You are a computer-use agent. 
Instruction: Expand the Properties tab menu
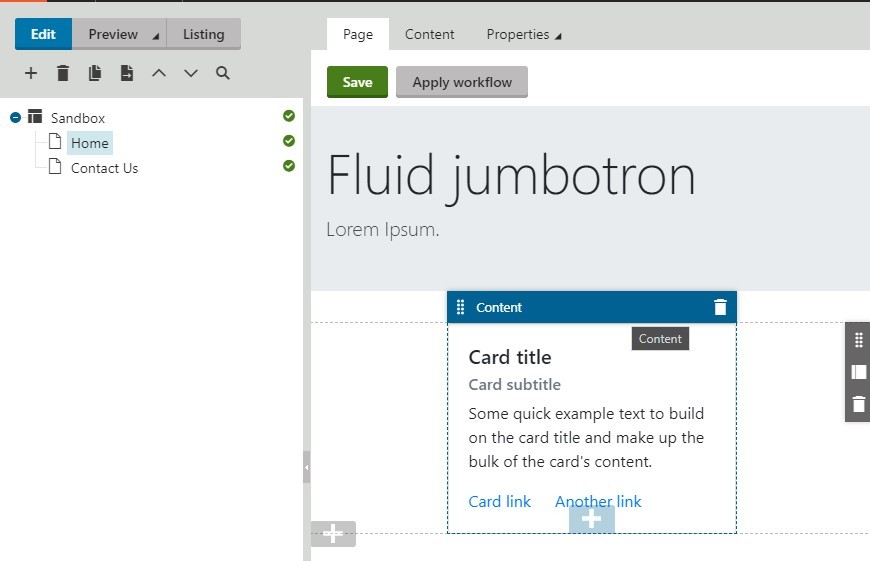pyautogui.click(x=524, y=34)
